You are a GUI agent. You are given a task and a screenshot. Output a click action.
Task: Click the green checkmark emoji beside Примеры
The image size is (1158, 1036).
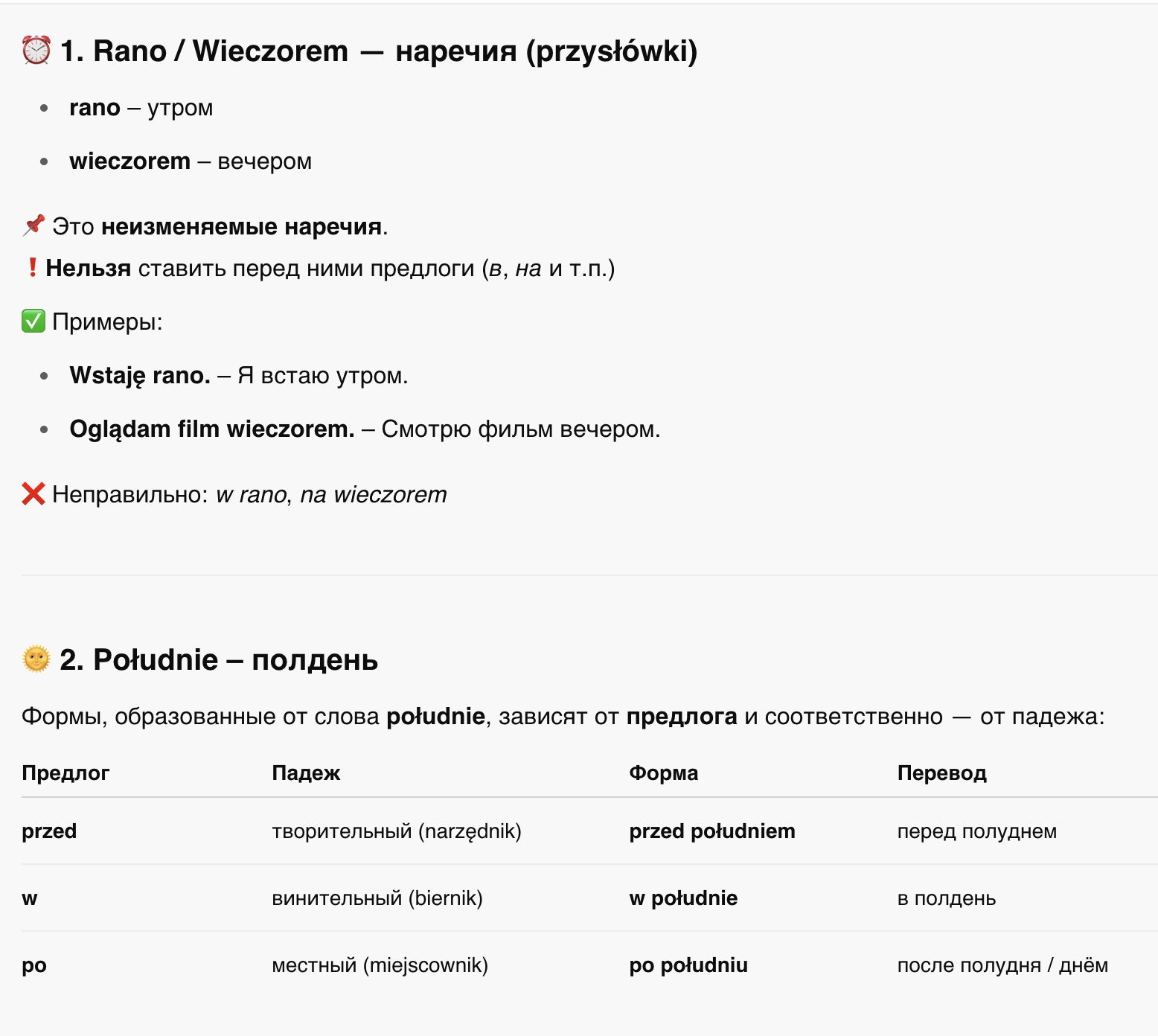click(x=33, y=322)
